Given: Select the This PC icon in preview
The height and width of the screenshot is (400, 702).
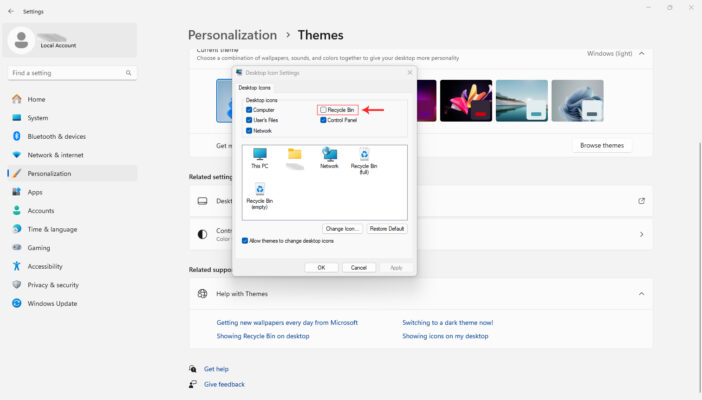Looking at the screenshot, I should [x=259, y=155].
